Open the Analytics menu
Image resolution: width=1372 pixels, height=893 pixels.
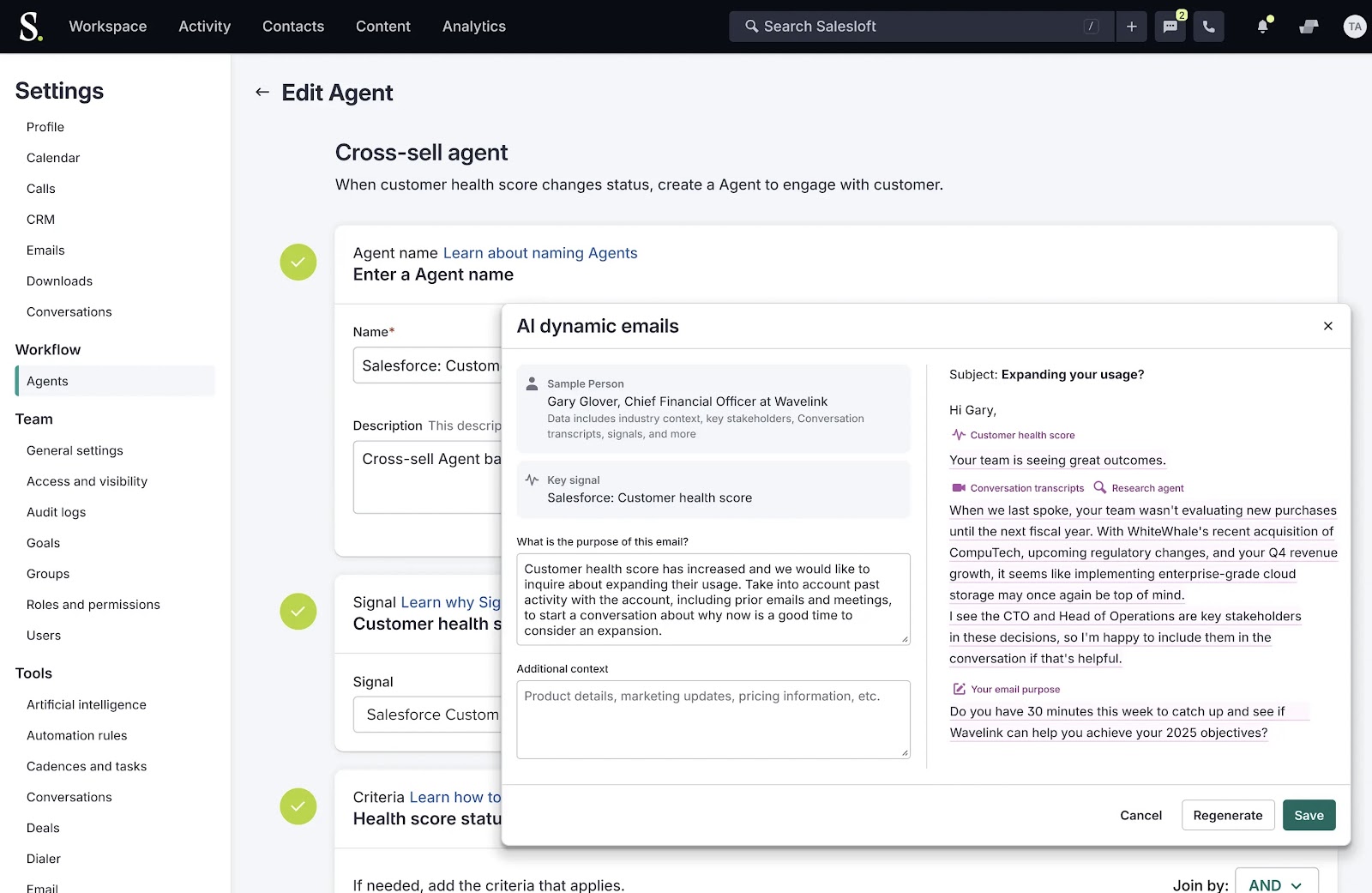tap(474, 27)
